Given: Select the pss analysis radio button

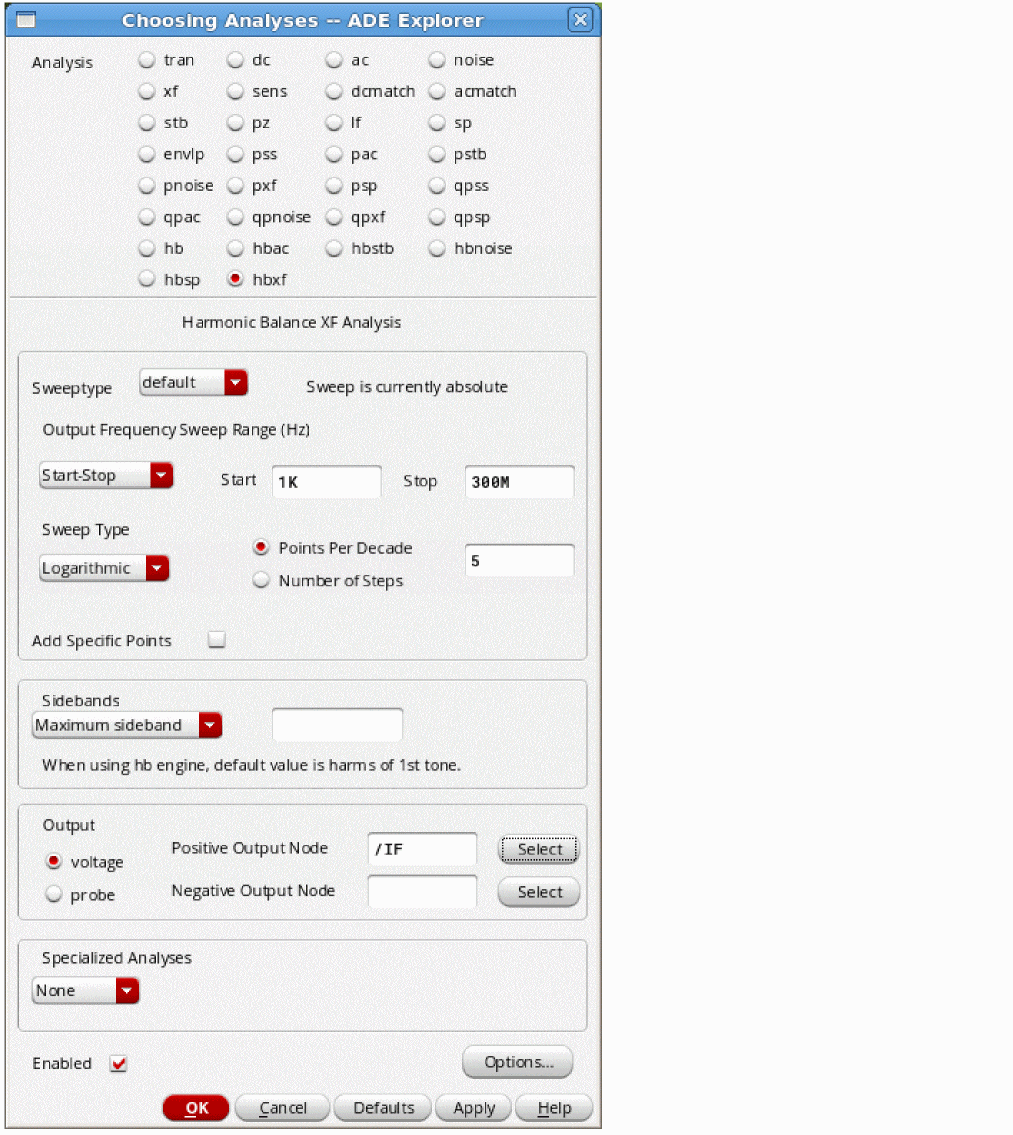Looking at the screenshot, I should (x=235, y=154).
